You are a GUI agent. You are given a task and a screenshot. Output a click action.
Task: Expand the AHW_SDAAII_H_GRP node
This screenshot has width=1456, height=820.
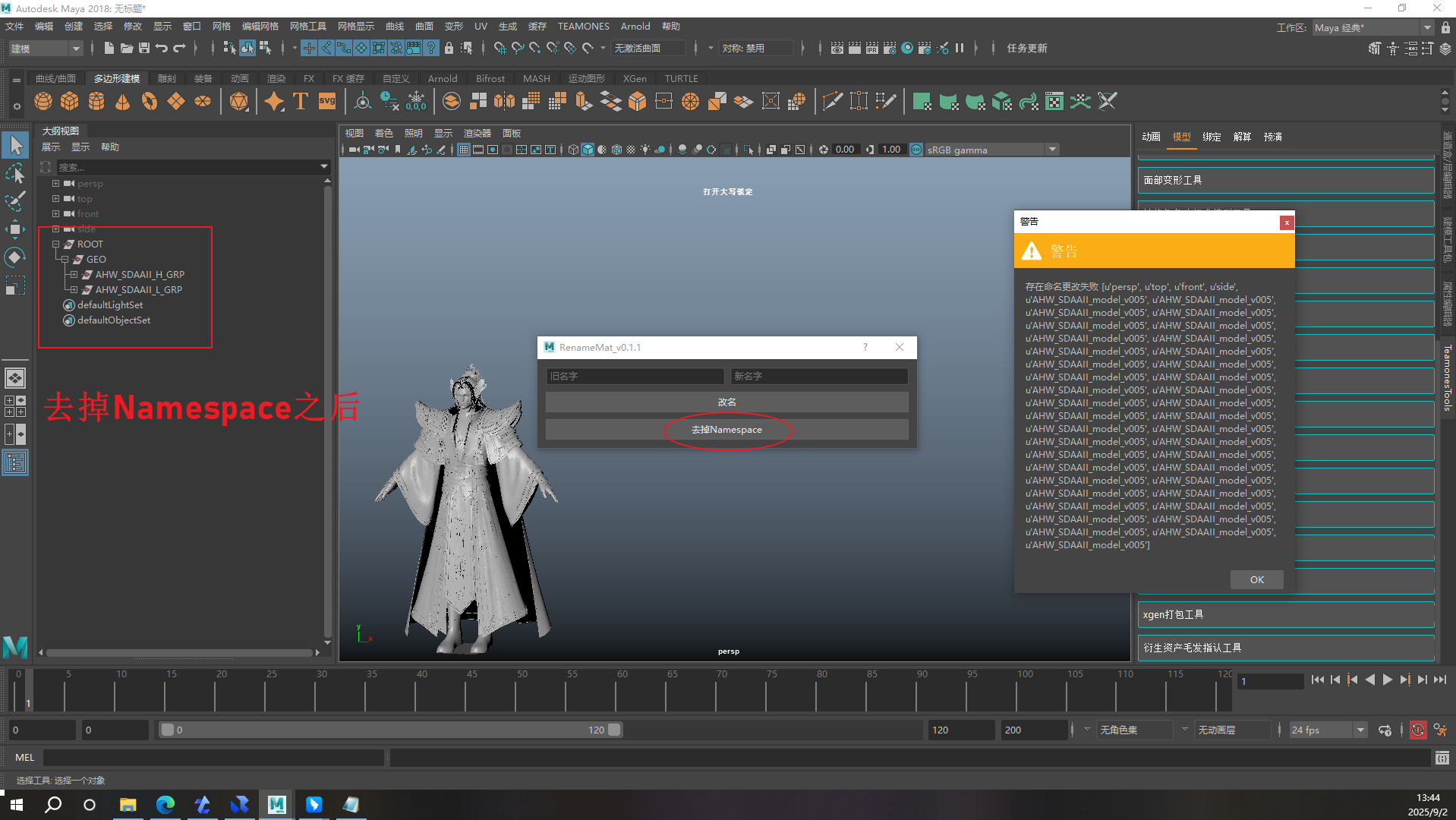pyautogui.click(x=74, y=275)
